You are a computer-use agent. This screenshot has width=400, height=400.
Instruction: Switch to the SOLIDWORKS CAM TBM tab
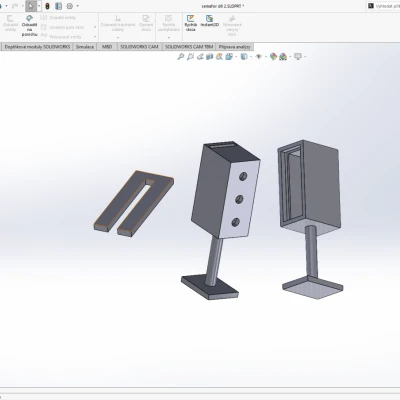[189, 47]
